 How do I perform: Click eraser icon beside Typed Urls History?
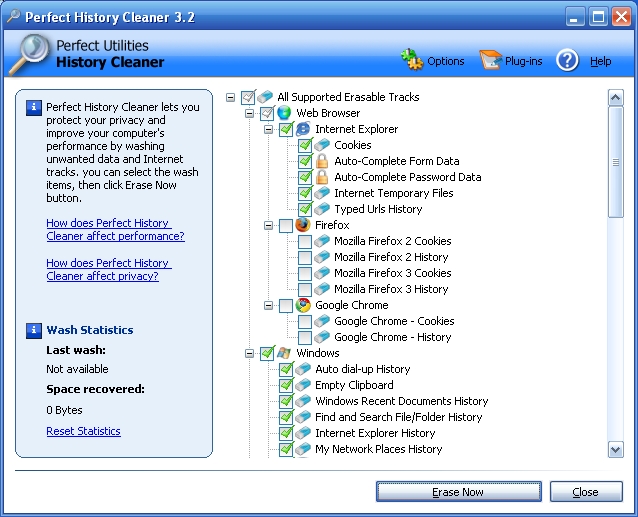point(322,209)
